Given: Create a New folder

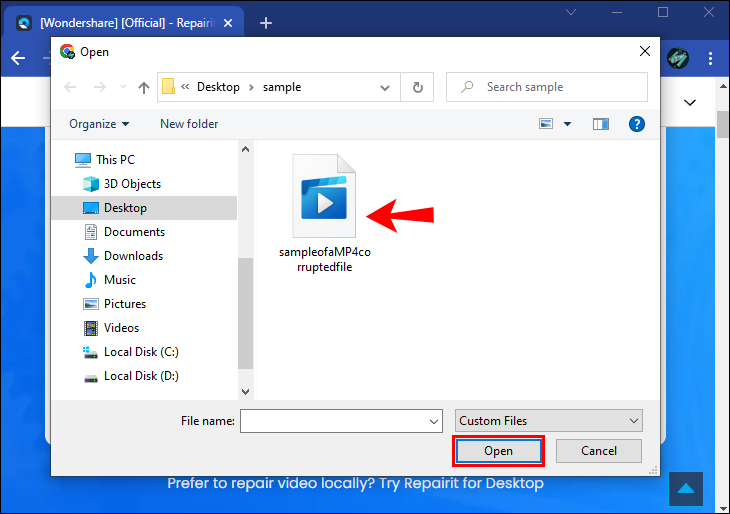Looking at the screenshot, I should click(x=189, y=124).
